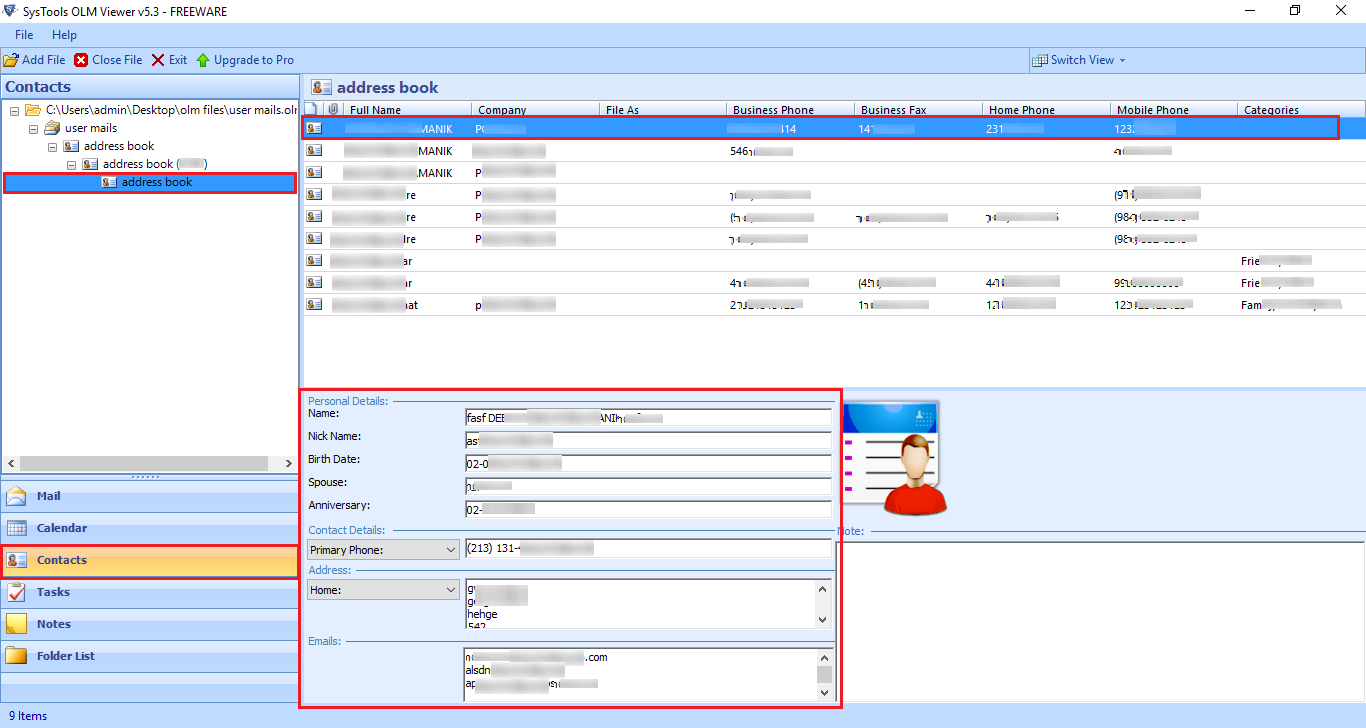Click the Spouse input field
The width and height of the screenshot is (1366, 728).
648,486
